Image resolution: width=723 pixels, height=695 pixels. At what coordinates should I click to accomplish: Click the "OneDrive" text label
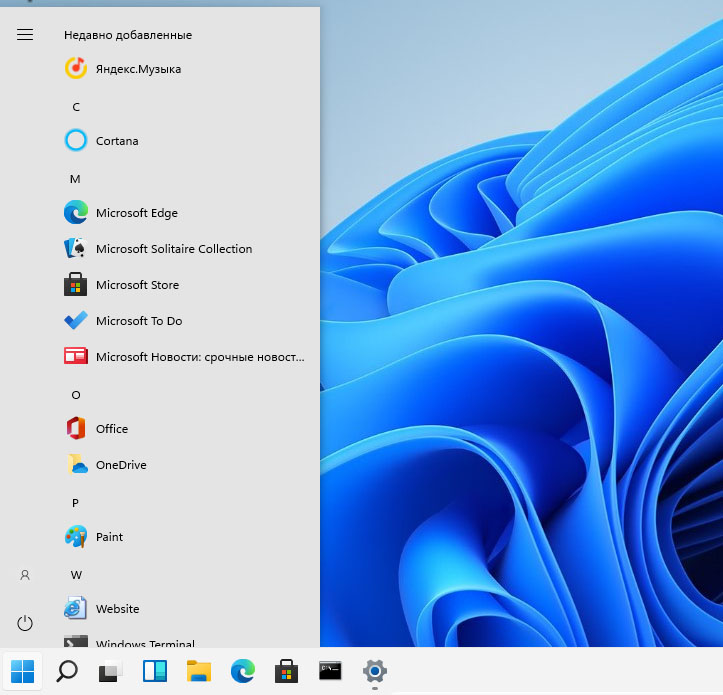(121, 465)
